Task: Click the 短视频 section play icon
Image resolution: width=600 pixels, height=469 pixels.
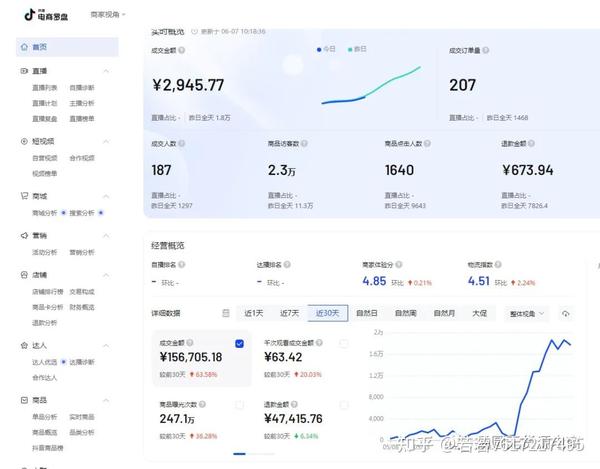Action: tap(24, 141)
